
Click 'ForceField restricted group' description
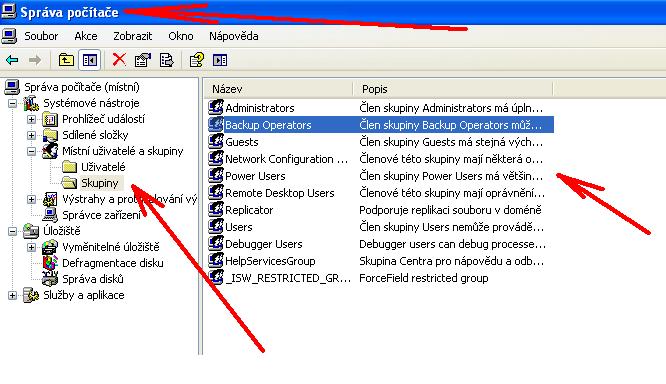pyautogui.click(x=423, y=278)
